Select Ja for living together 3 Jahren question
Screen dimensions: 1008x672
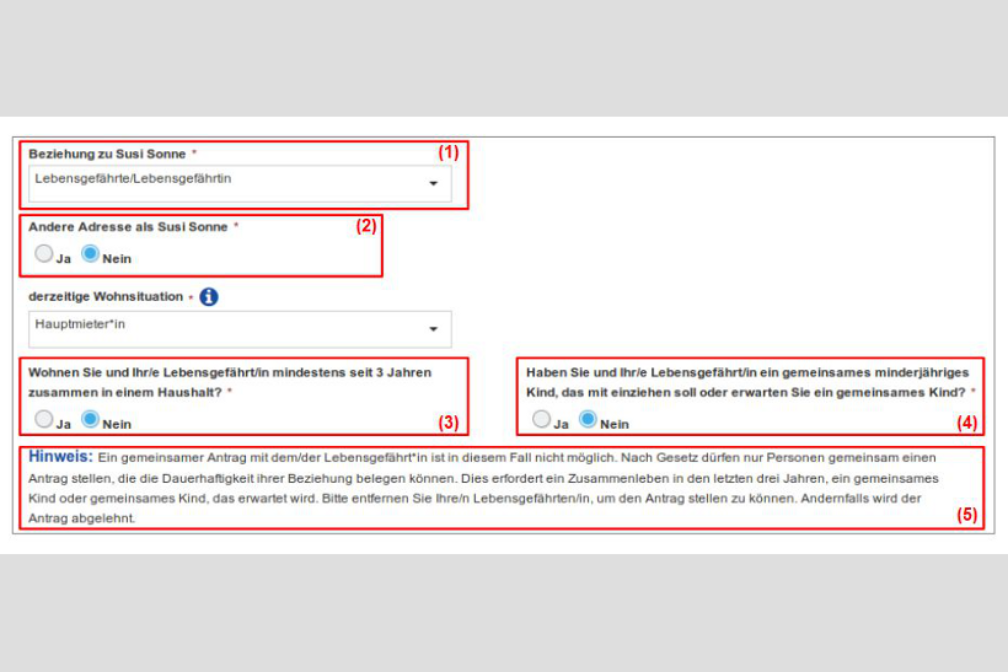[44, 419]
